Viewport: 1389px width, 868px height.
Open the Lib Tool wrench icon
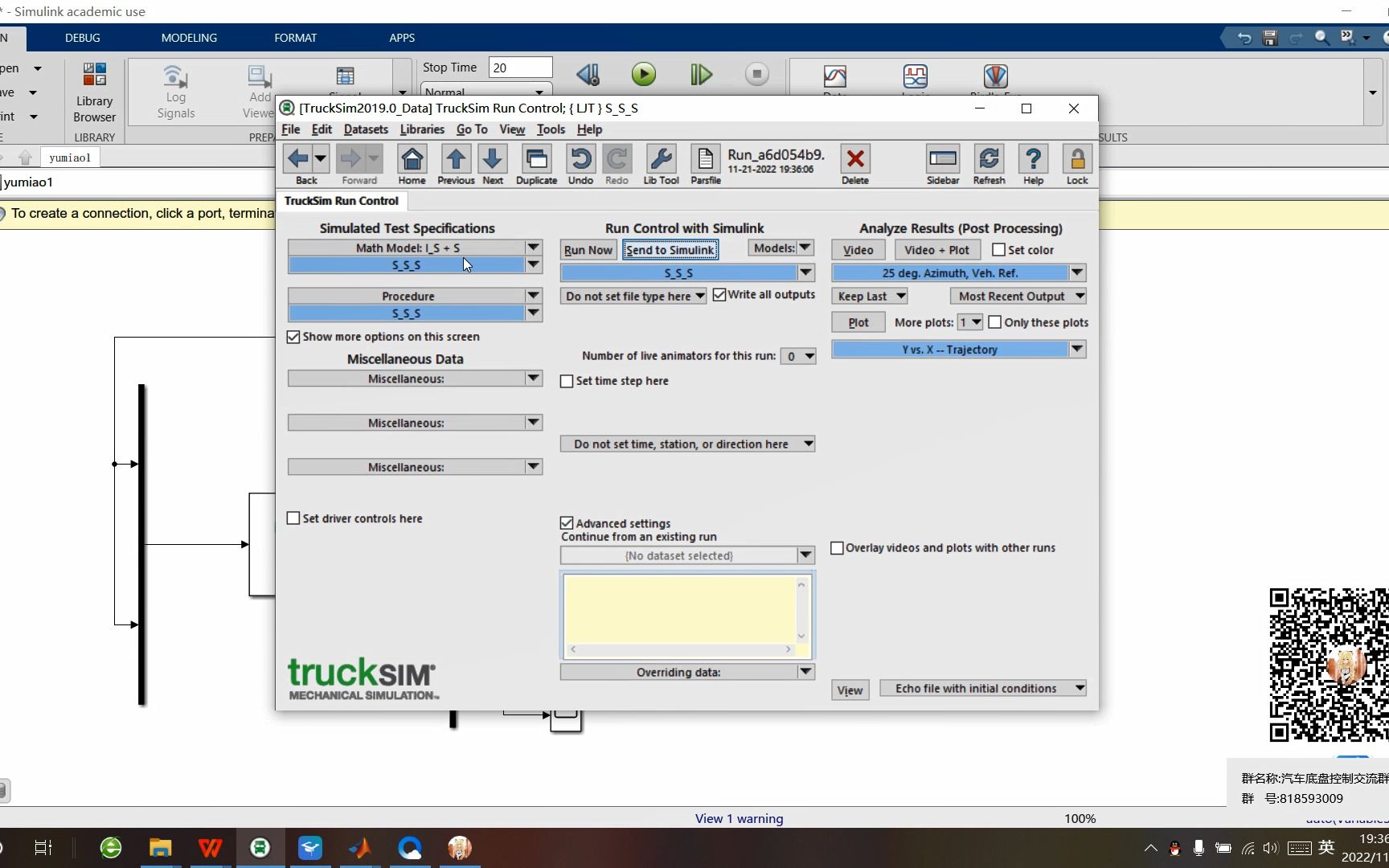coord(661,159)
